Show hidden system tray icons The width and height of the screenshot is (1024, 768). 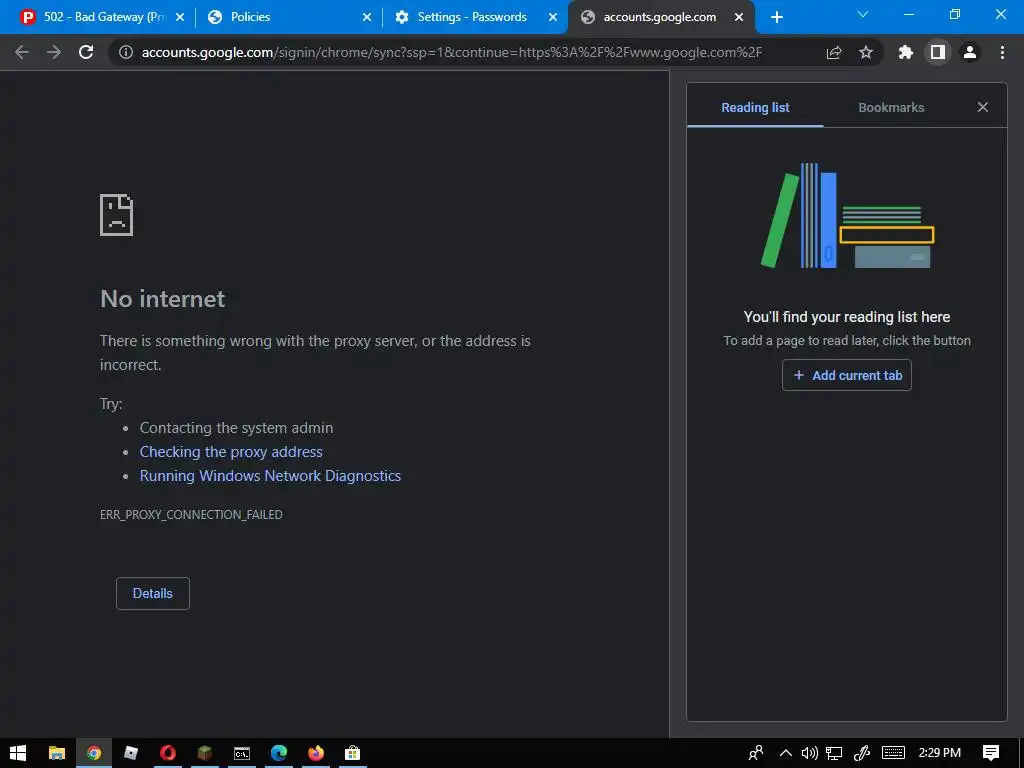tap(786, 753)
